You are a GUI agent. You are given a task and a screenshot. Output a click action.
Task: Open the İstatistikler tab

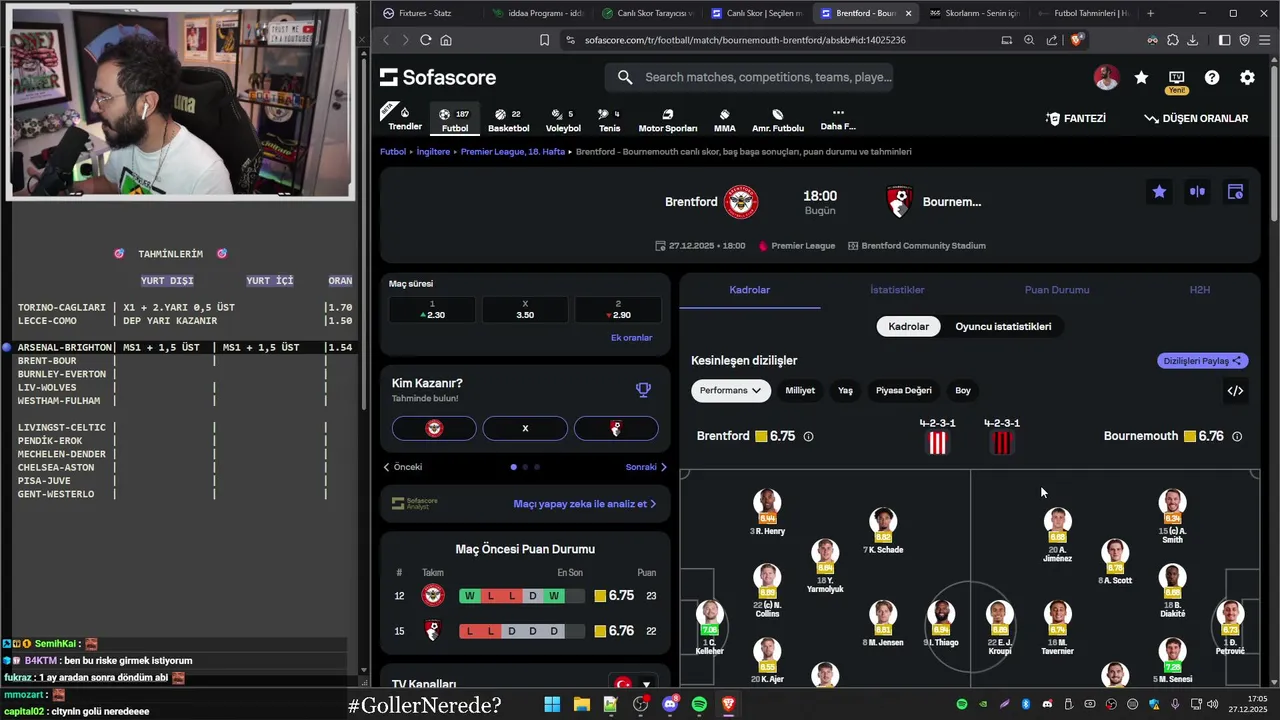coord(897,290)
